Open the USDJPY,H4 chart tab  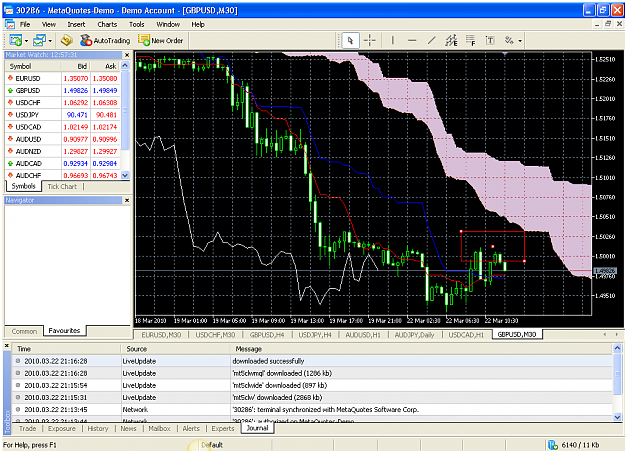pyautogui.click(x=315, y=335)
